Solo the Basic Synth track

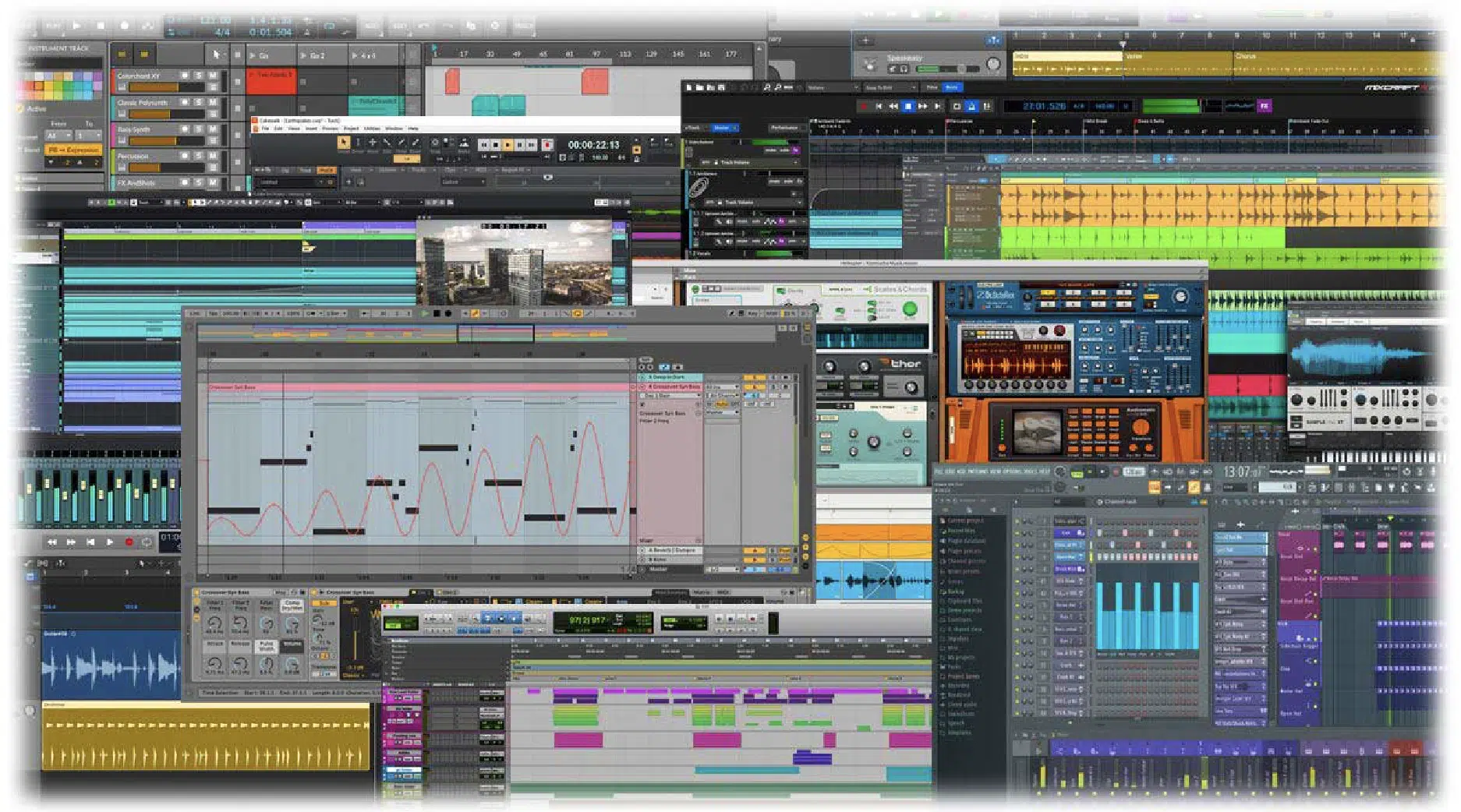tap(199, 129)
